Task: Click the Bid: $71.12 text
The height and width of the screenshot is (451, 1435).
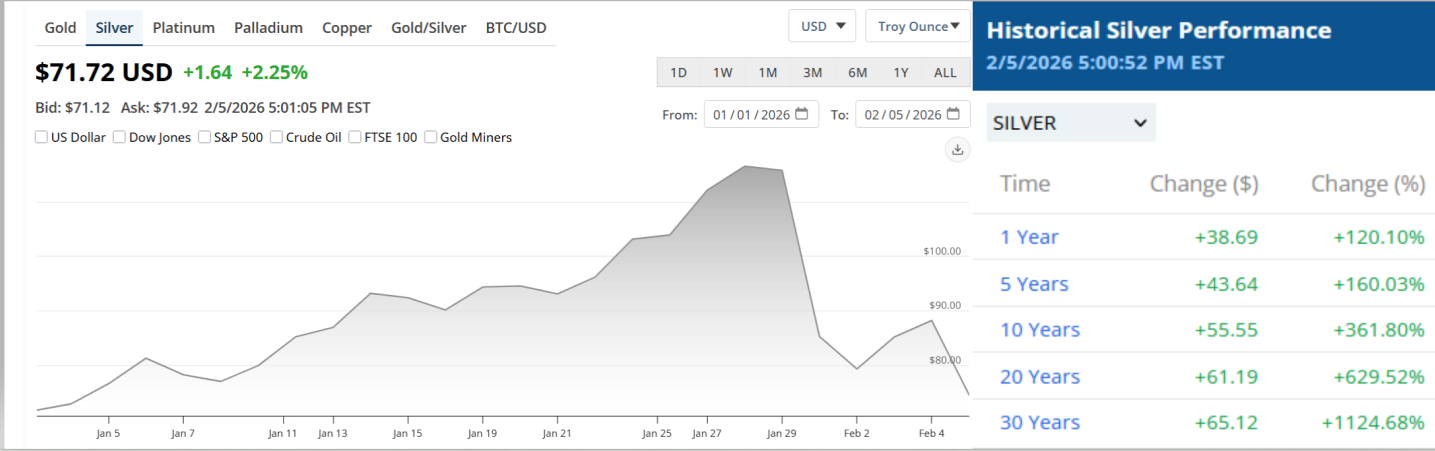Action: click(73, 108)
